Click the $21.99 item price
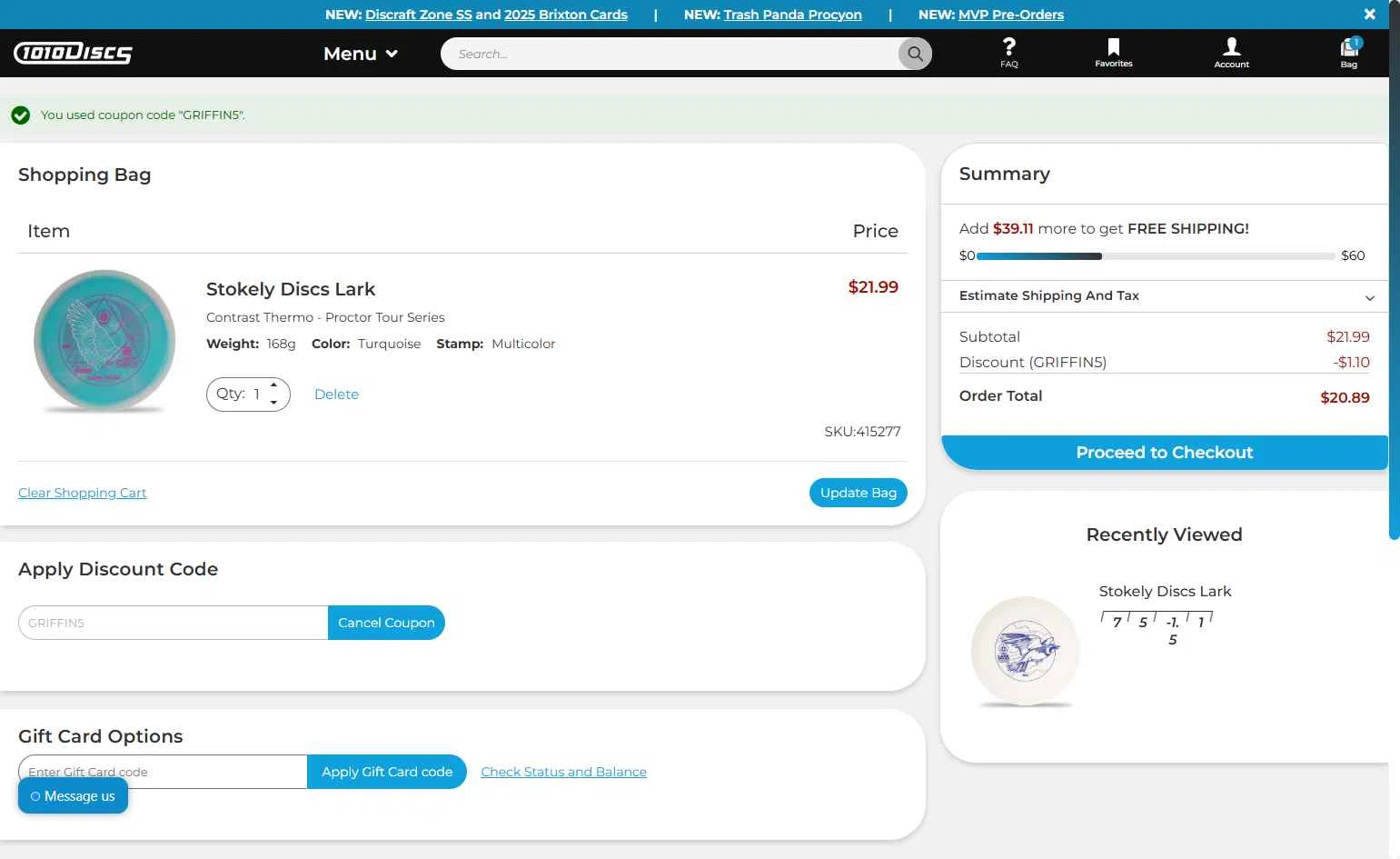The height and width of the screenshot is (859, 1400). (873, 287)
